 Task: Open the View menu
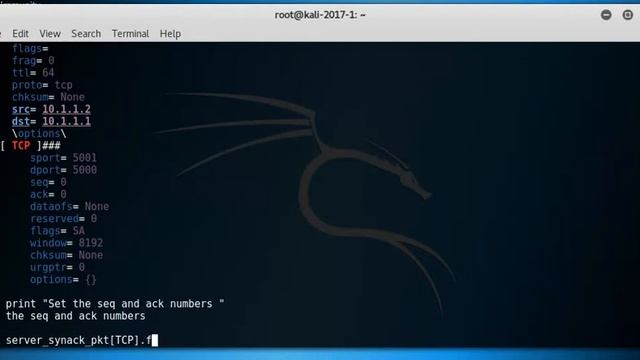click(x=50, y=33)
